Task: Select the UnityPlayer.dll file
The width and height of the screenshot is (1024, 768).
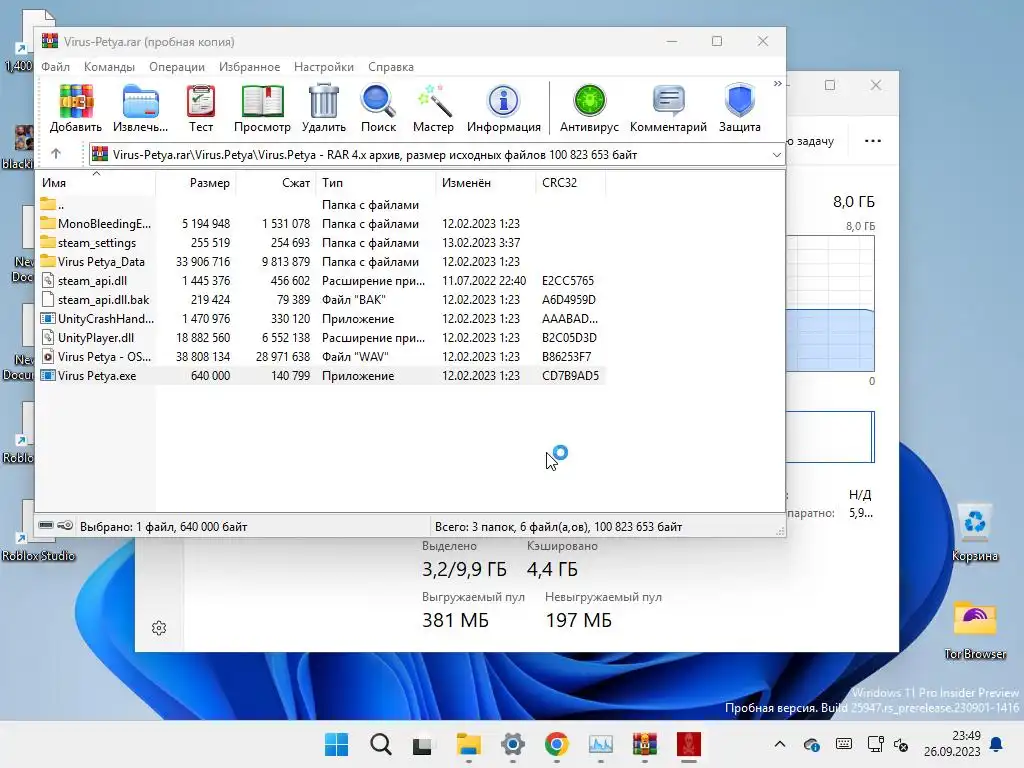Action: 320,337
